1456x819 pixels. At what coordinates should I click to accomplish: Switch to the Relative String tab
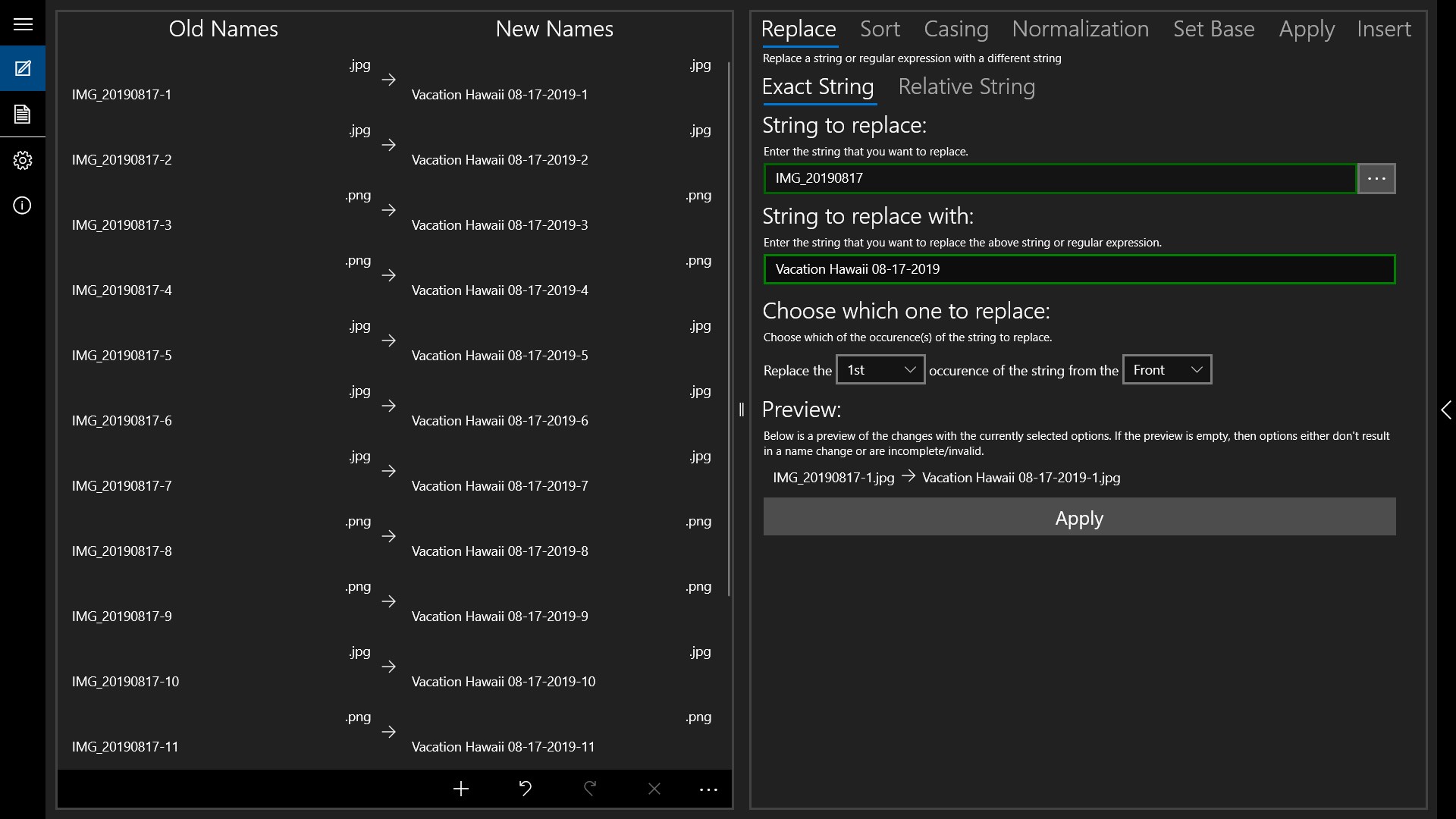pos(966,87)
